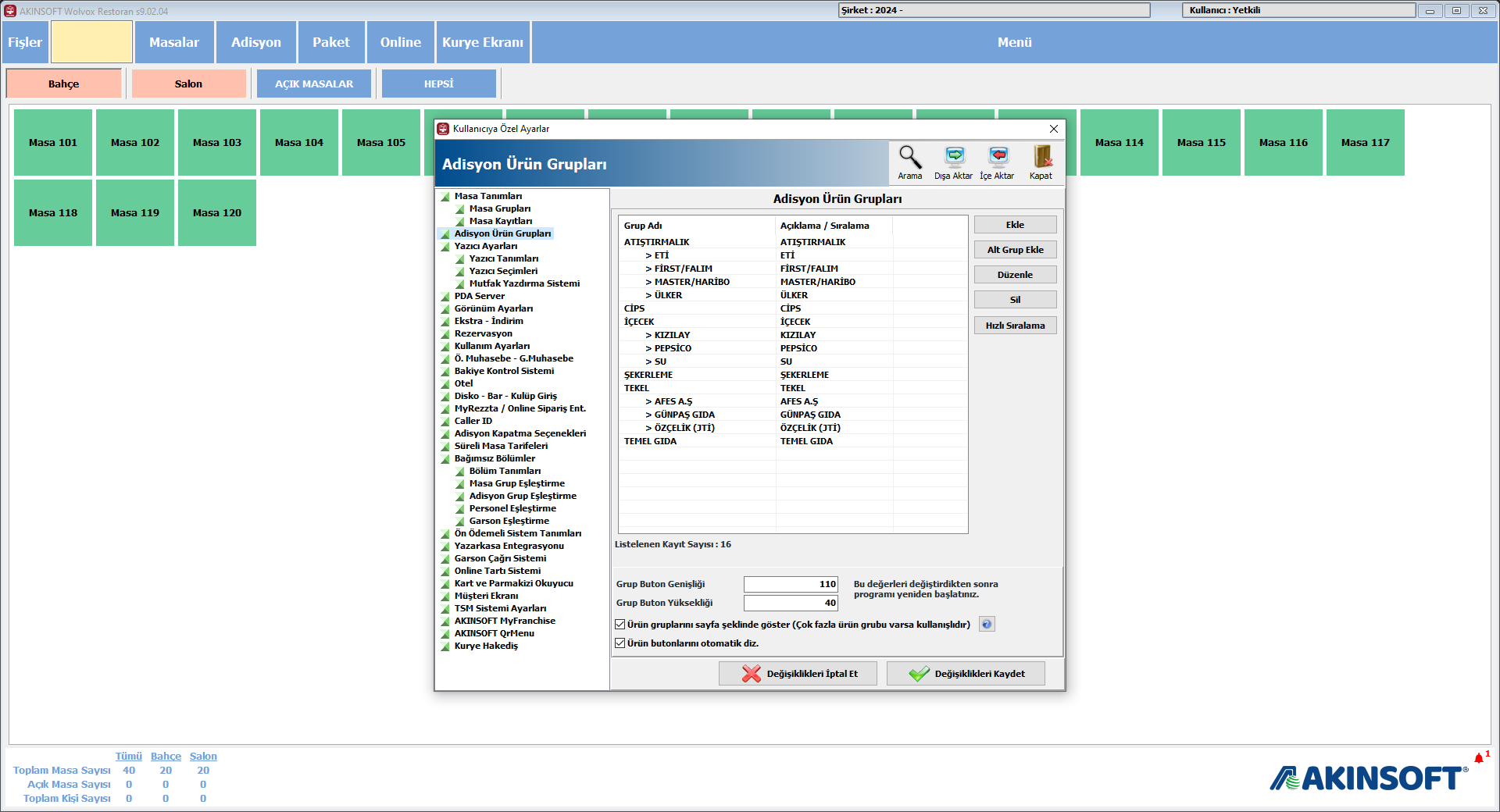Click the tree icon beside Müşteri Ekranı

[445, 597]
